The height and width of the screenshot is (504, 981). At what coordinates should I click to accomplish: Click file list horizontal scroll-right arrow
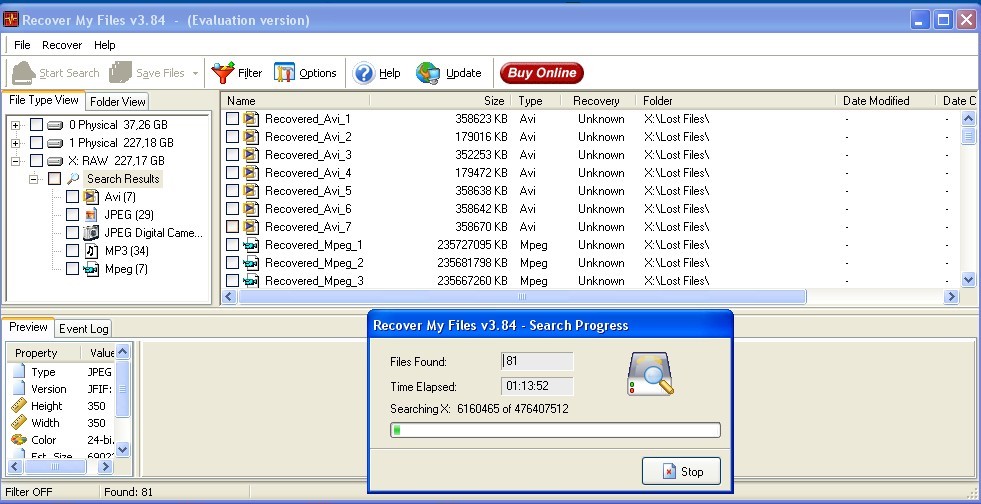click(951, 296)
